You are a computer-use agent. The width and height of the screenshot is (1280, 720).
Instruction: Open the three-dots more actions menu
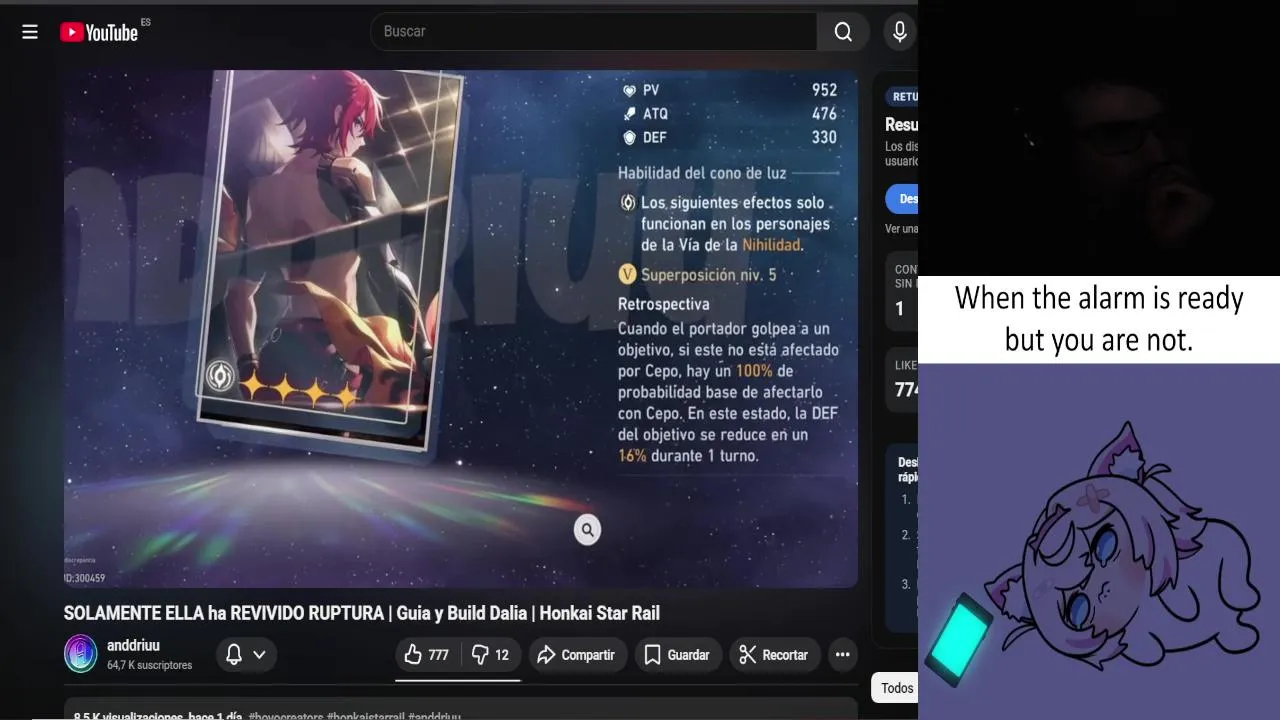(x=843, y=655)
